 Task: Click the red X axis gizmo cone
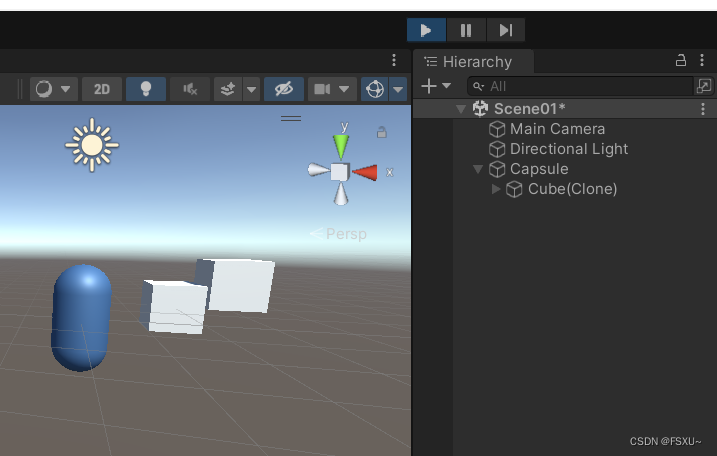[365, 172]
